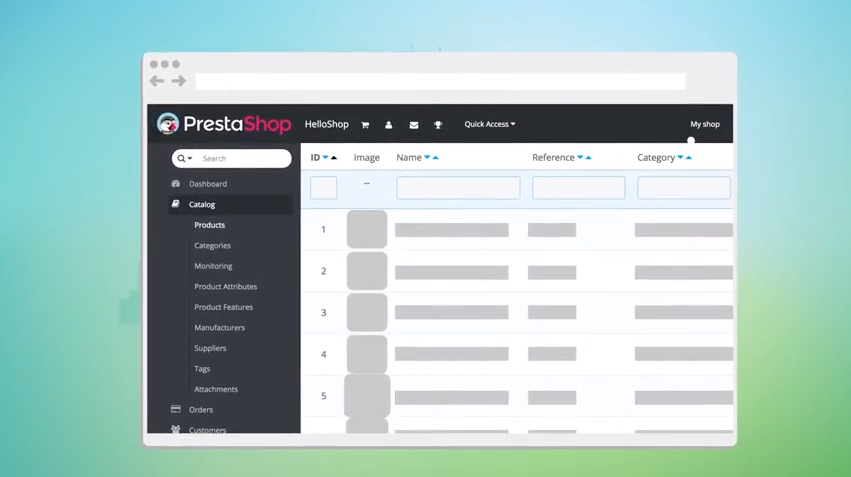This screenshot has height=477, width=851.
Task: Open Products submenu item
Action: click(x=209, y=225)
